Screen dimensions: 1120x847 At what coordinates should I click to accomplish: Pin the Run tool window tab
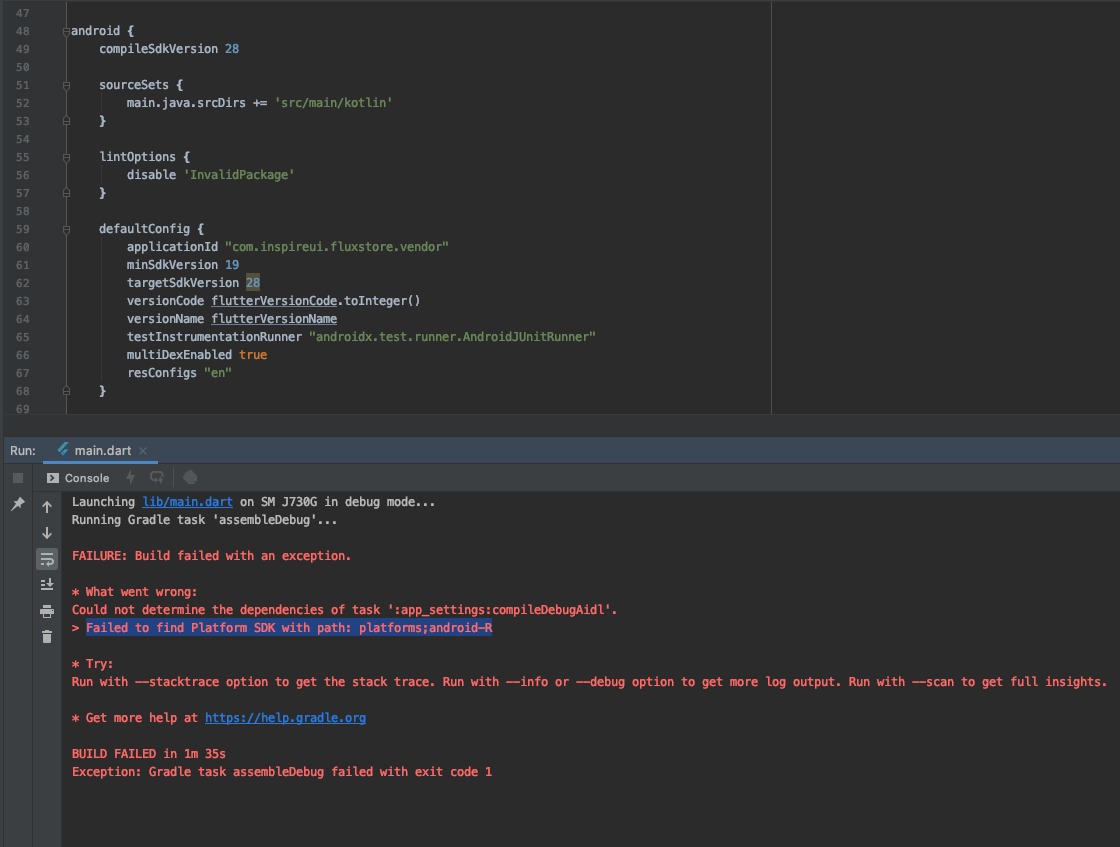[x=17, y=505]
